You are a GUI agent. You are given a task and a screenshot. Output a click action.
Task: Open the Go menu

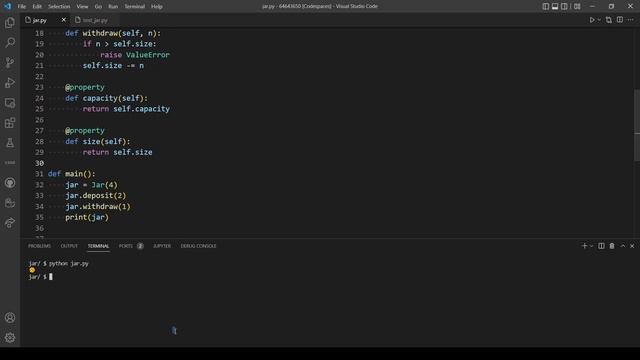click(98, 7)
